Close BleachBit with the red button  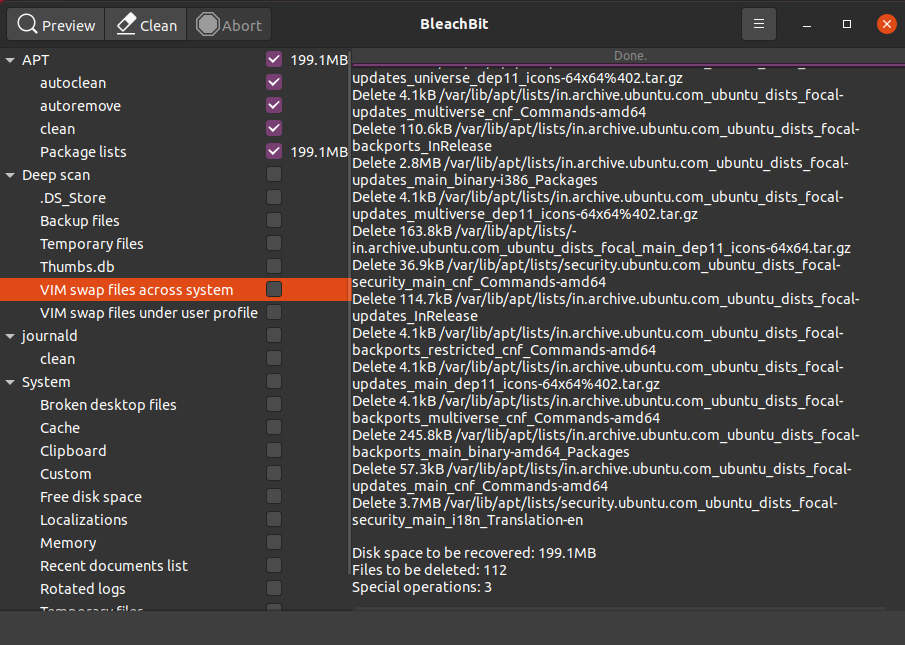(x=885, y=24)
